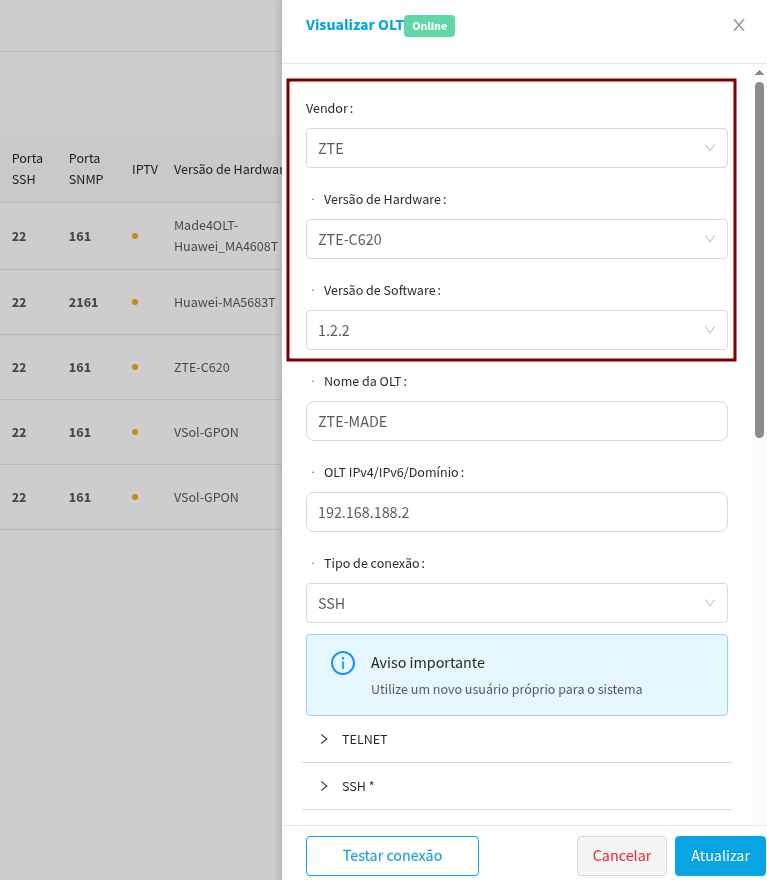Click IPTV status dot in ZTE-C620 row

tap(135, 367)
